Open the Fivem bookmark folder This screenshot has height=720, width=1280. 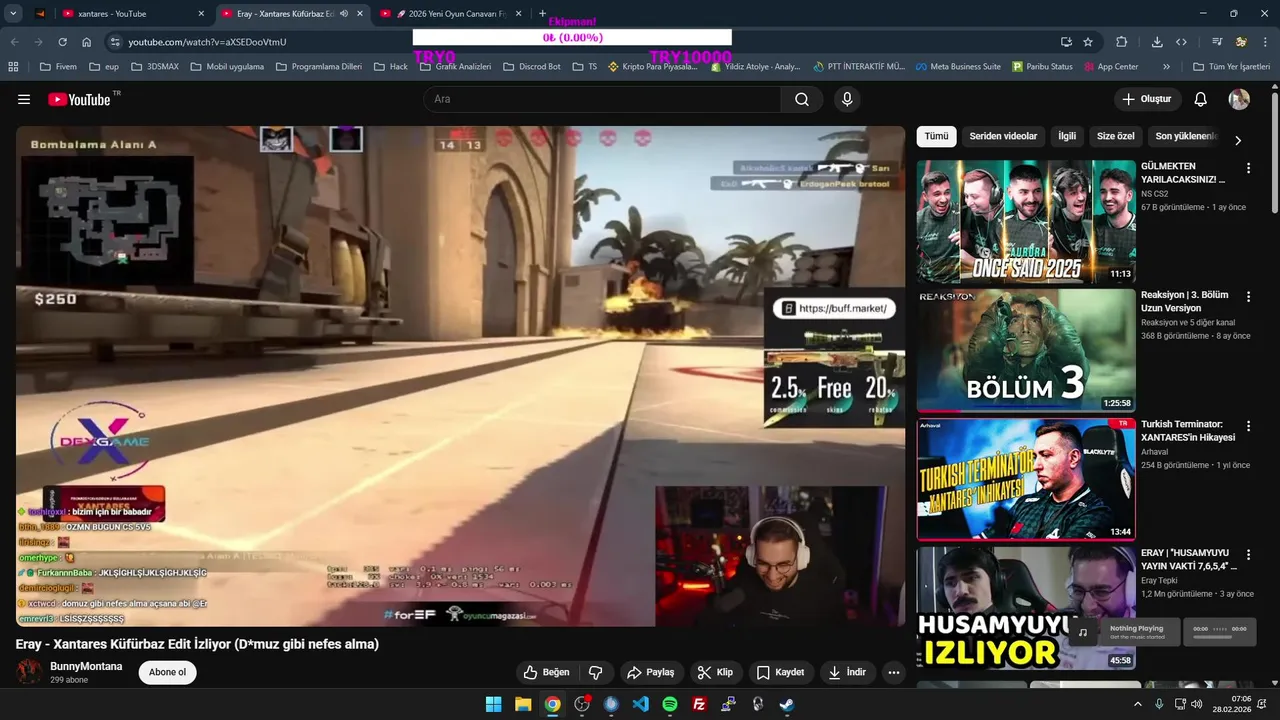[x=58, y=67]
